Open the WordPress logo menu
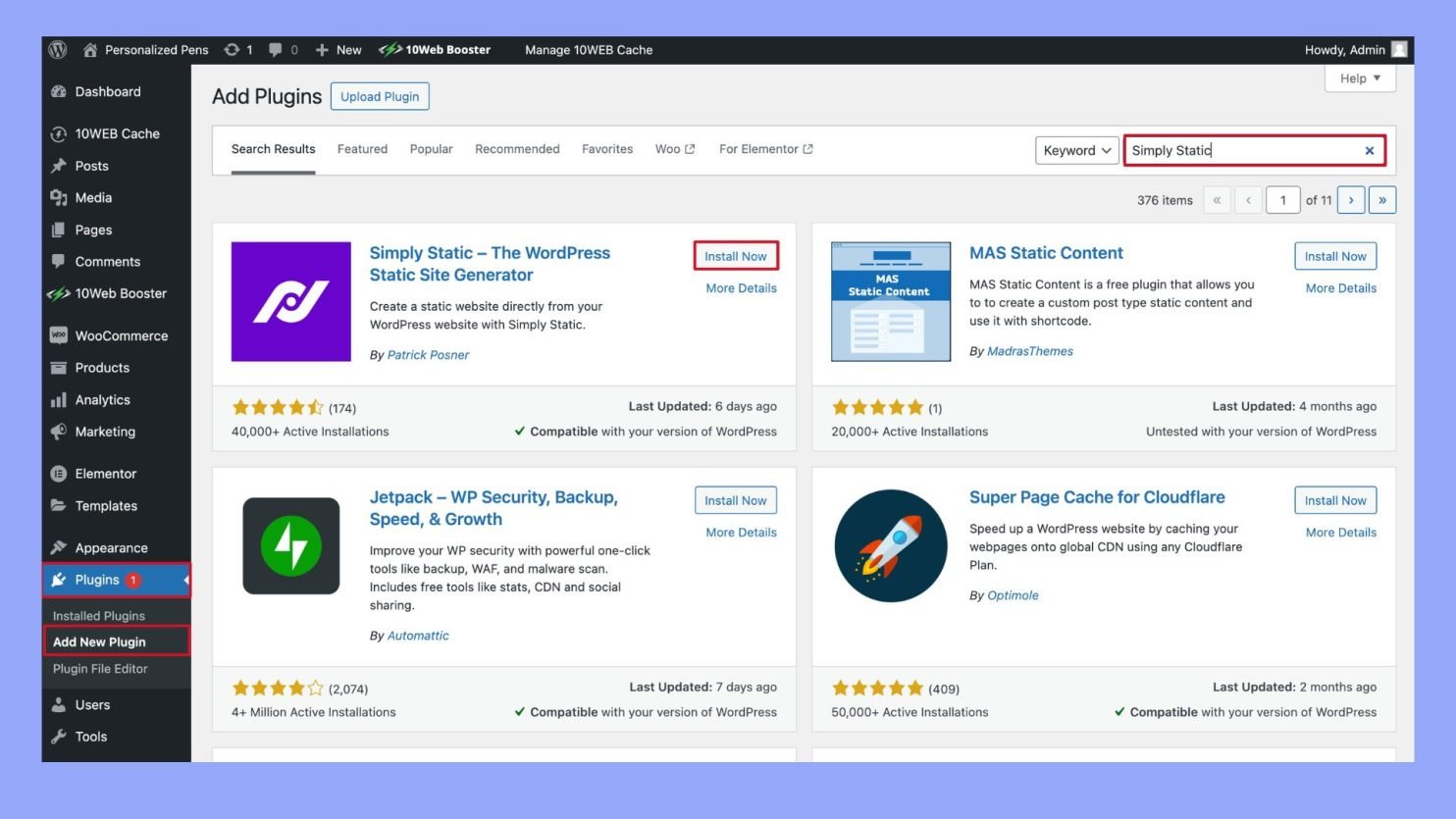The width and height of the screenshot is (1456, 819). click(57, 49)
